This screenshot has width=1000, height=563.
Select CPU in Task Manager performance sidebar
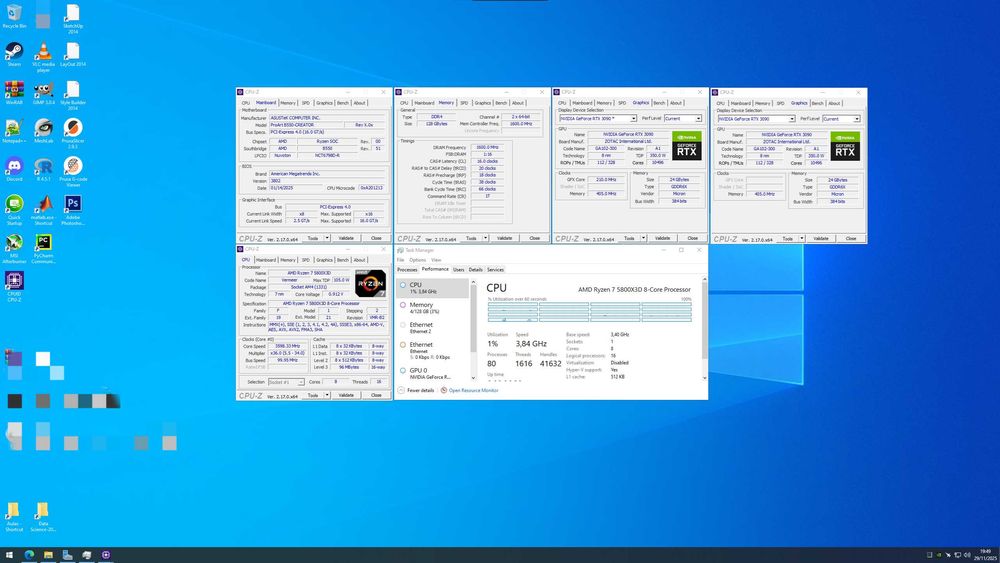(x=433, y=288)
